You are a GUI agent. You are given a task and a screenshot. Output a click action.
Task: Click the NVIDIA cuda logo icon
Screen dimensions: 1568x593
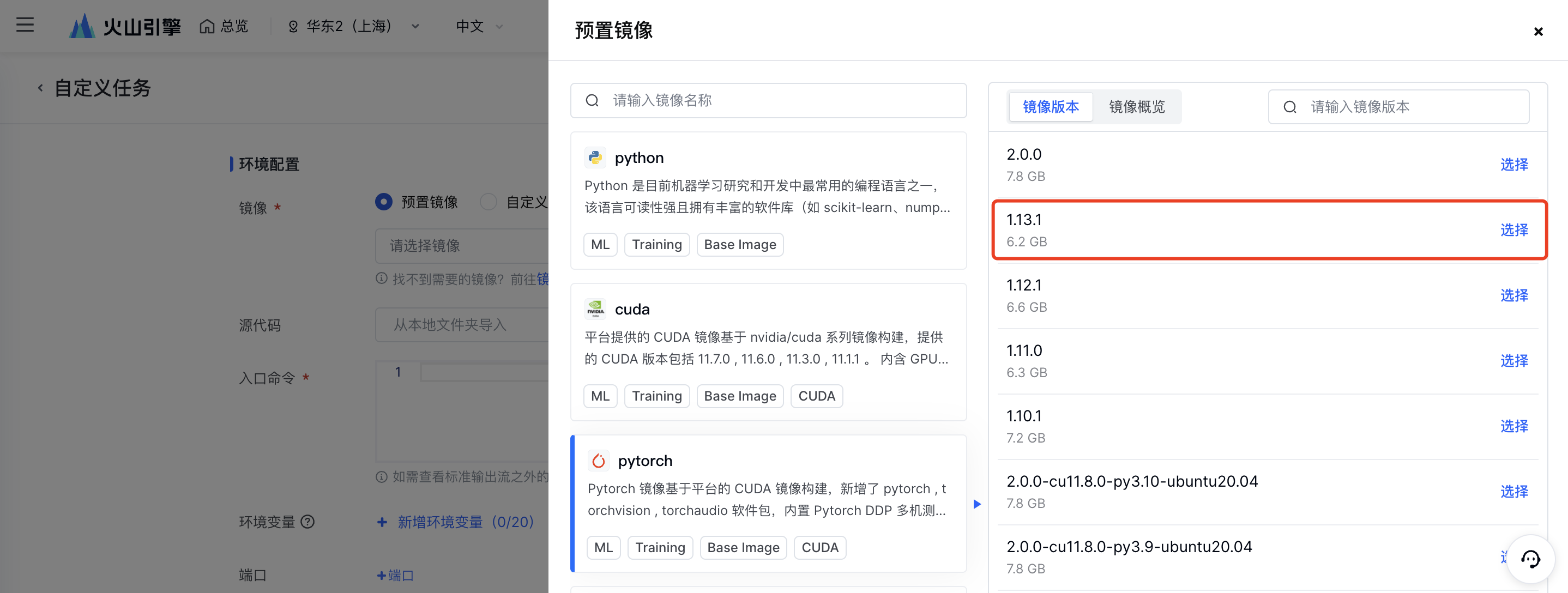tap(595, 309)
